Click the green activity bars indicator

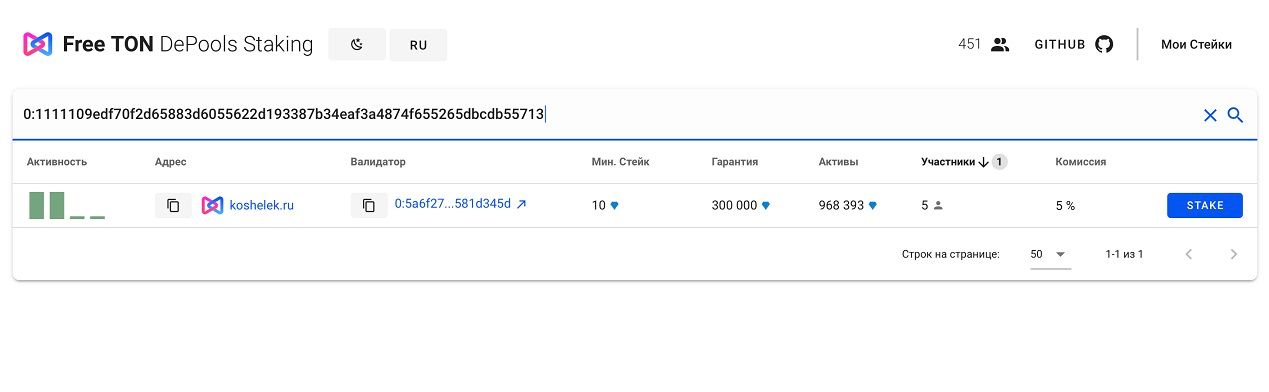tap(67, 205)
